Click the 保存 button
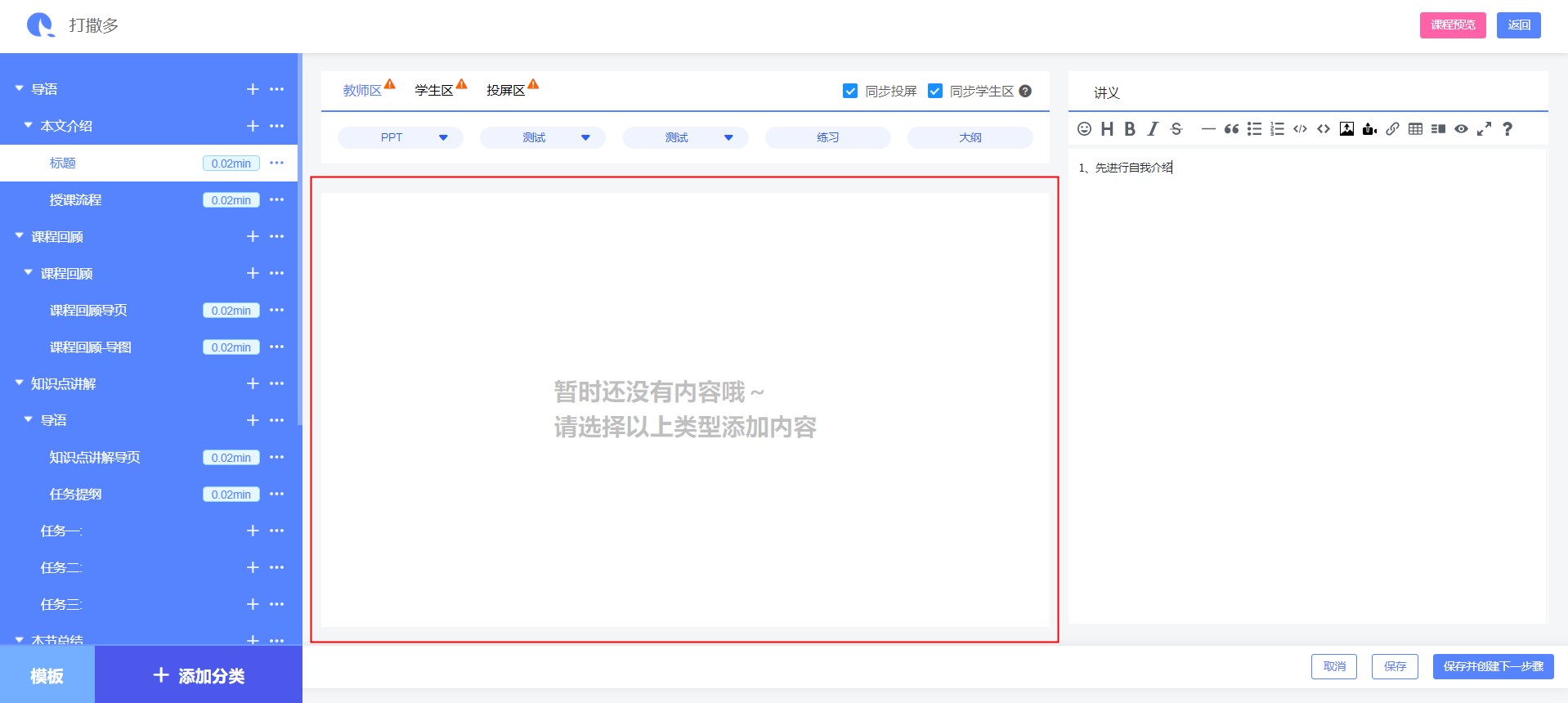Image resolution: width=1568 pixels, height=703 pixels. pyautogui.click(x=1395, y=666)
